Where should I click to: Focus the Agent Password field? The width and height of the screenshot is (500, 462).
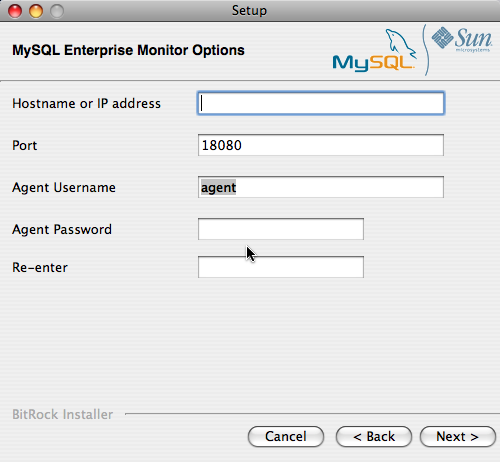pos(281,229)
